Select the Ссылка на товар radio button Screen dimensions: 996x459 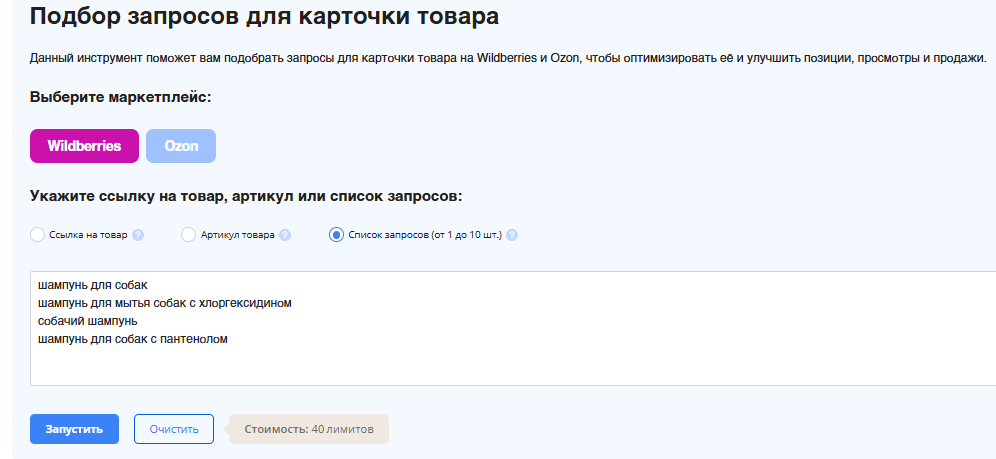pos(38,235)
